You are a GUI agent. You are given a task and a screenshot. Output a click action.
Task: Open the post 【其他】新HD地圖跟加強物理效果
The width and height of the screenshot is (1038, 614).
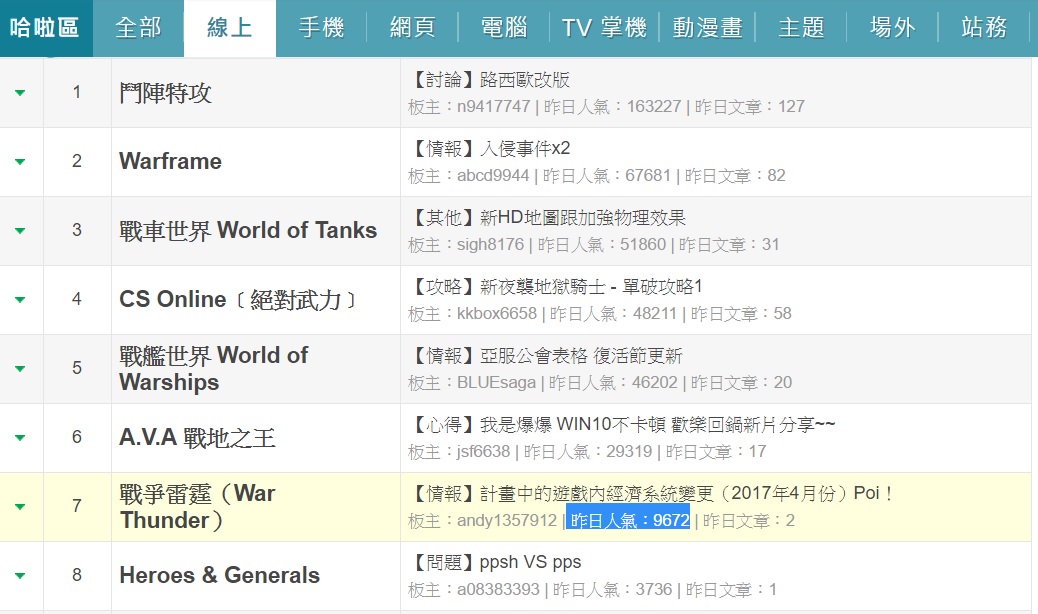coord(547,218)
